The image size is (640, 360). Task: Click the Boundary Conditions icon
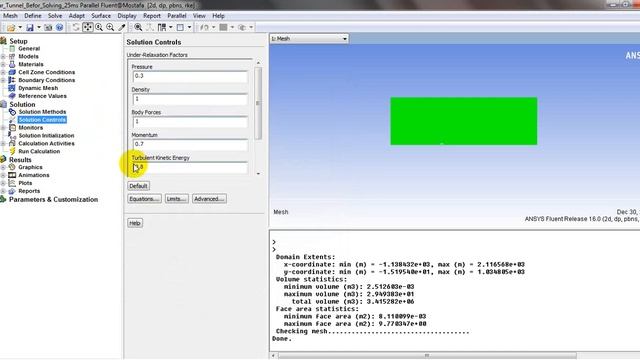12,80
